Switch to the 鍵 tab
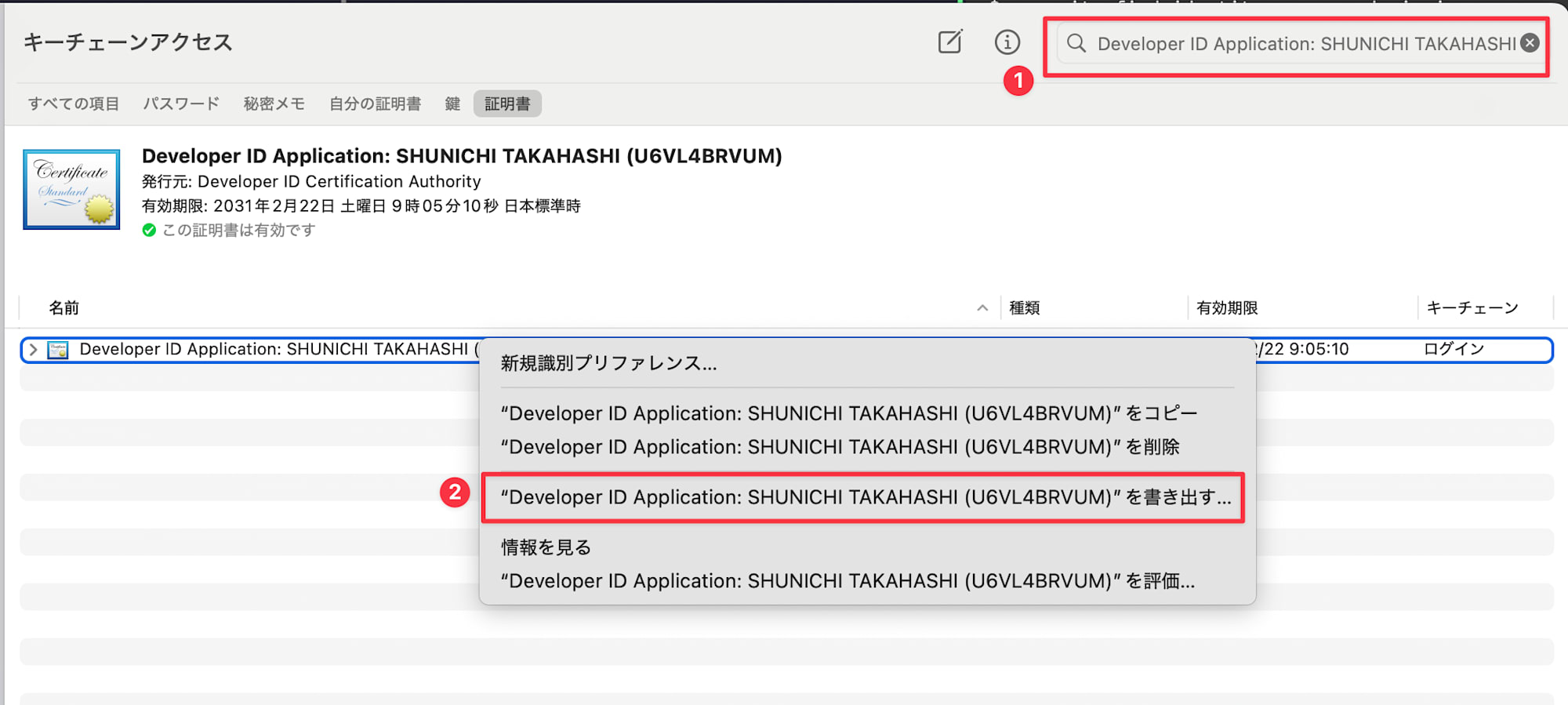The image size is (1568, 705). (452, 104)
